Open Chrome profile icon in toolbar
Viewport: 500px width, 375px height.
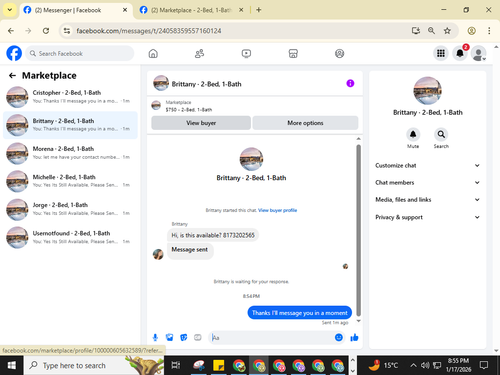coord(471,31)
